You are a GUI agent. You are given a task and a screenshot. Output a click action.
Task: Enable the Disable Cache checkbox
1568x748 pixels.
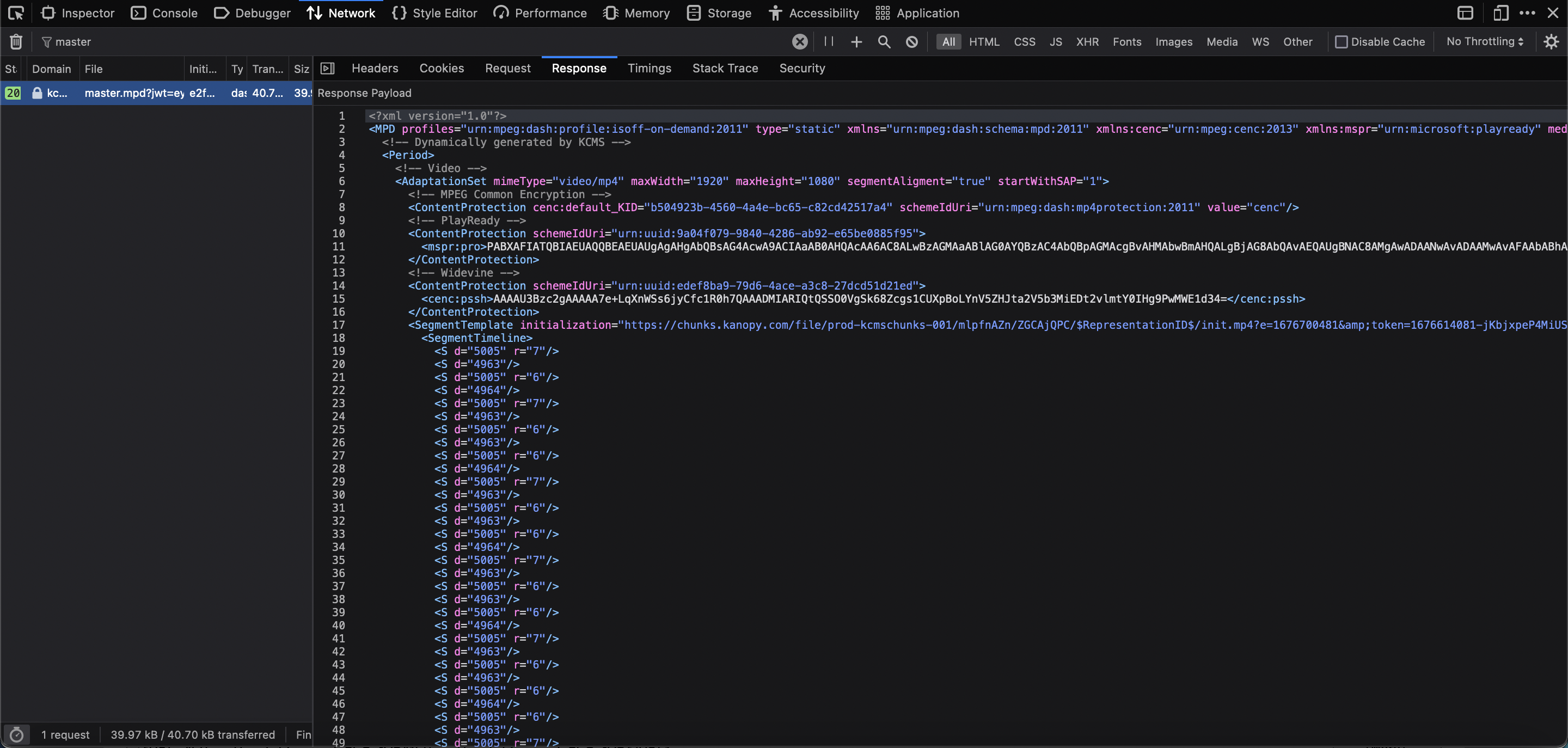click(x=1341, y=41)
